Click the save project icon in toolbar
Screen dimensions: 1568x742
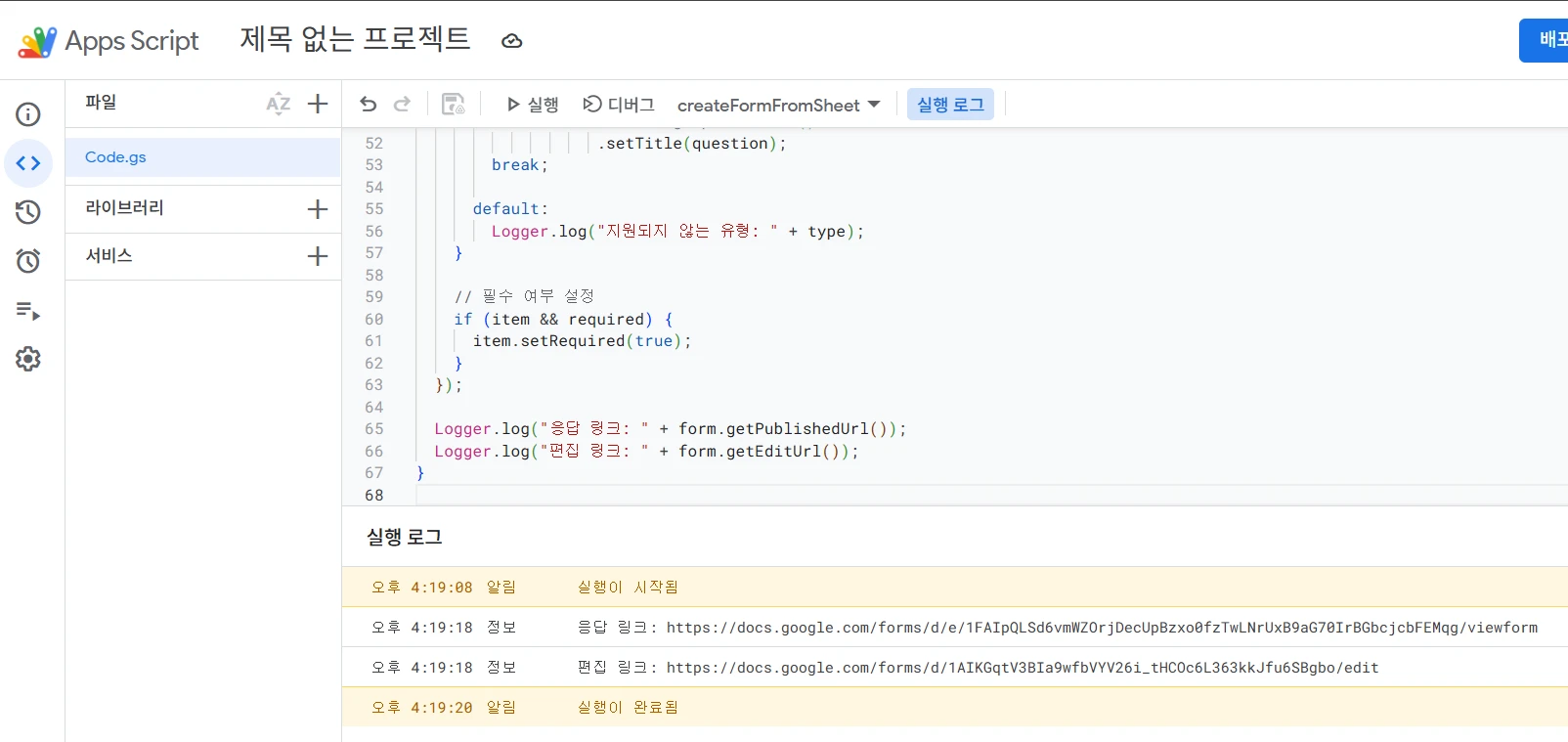pyautogui.click(x=454, y=105)
